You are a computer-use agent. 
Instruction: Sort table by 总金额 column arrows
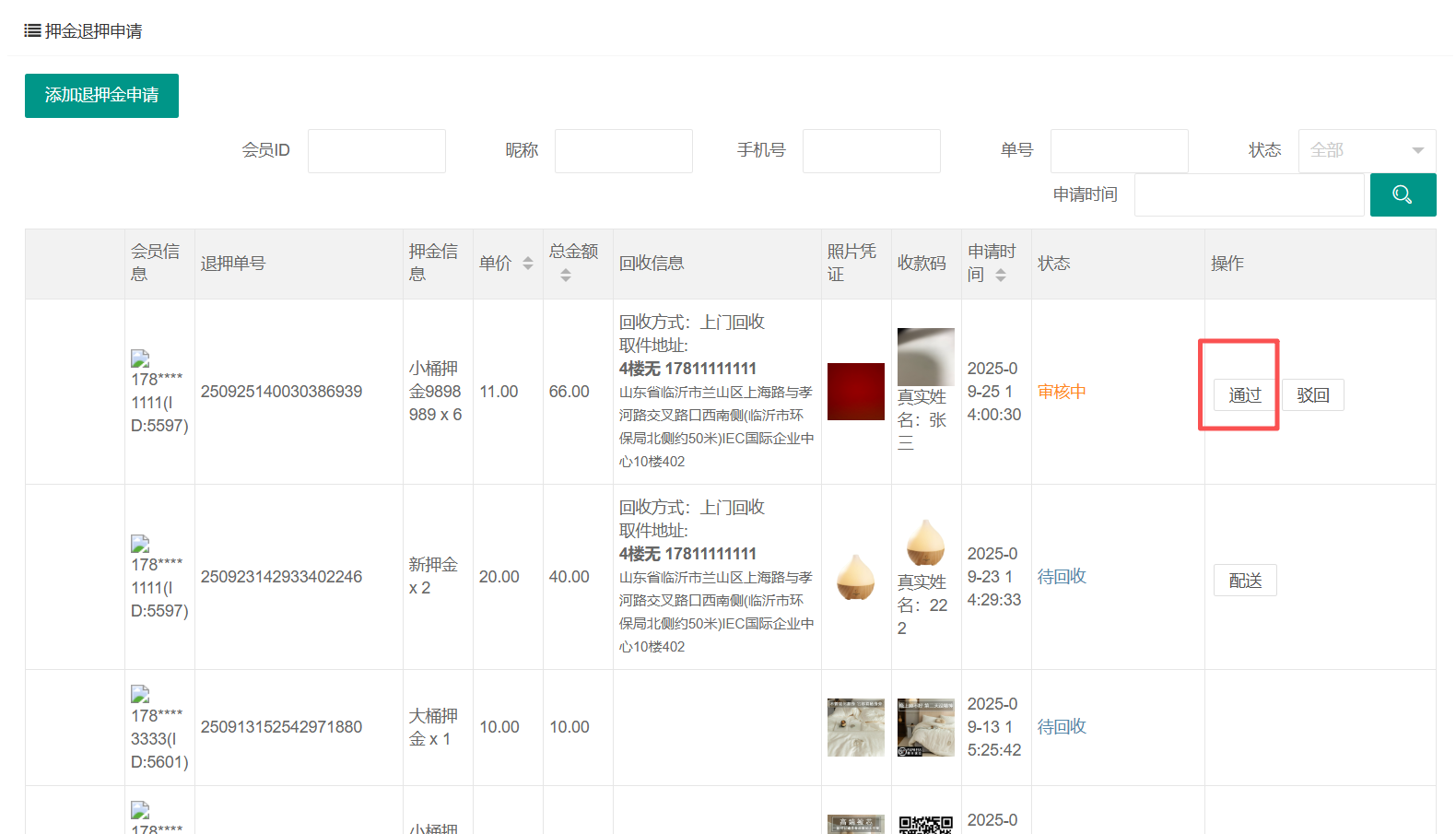point(566,275)
